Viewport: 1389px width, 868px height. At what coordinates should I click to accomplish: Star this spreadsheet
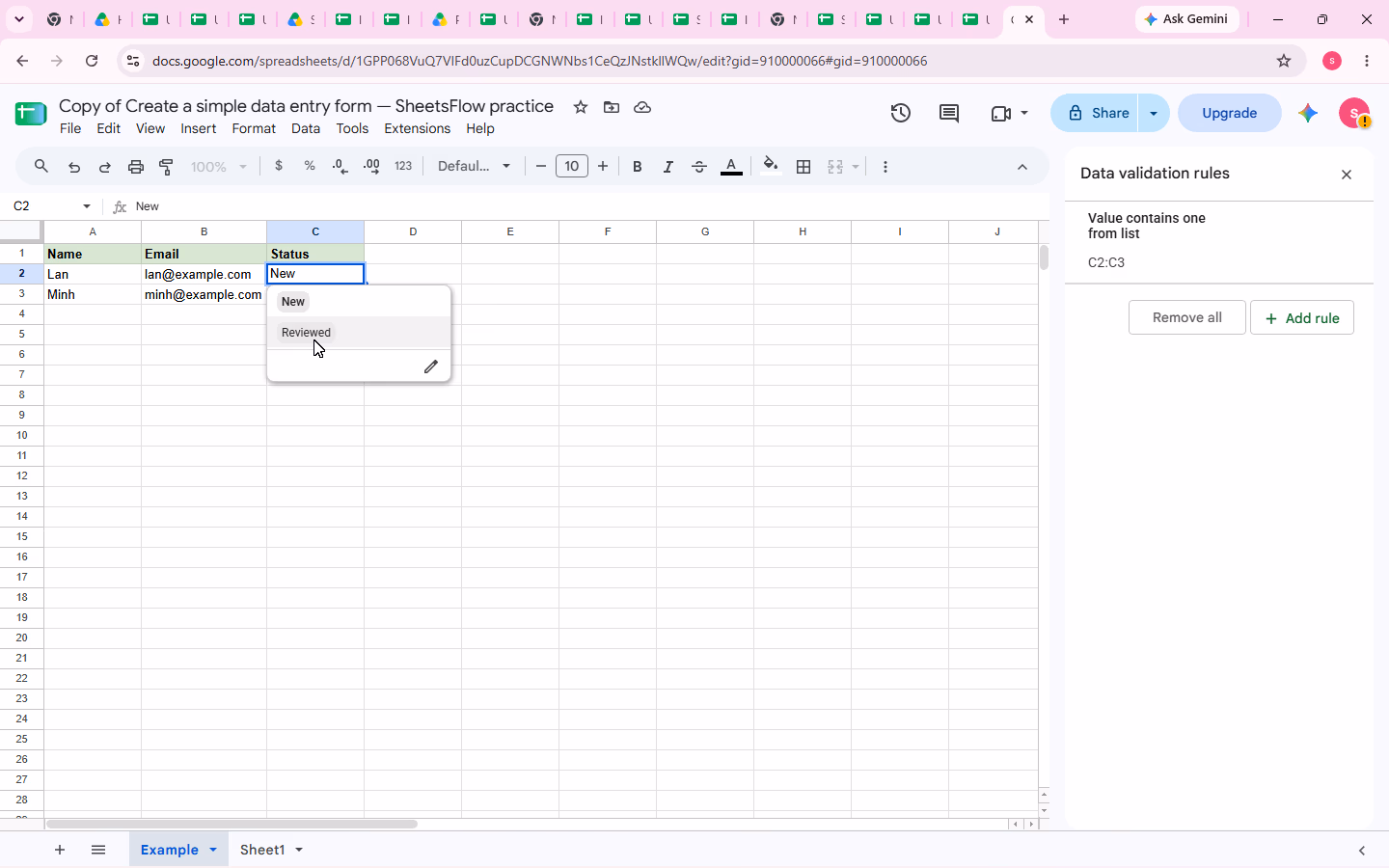tap(581, 107)
